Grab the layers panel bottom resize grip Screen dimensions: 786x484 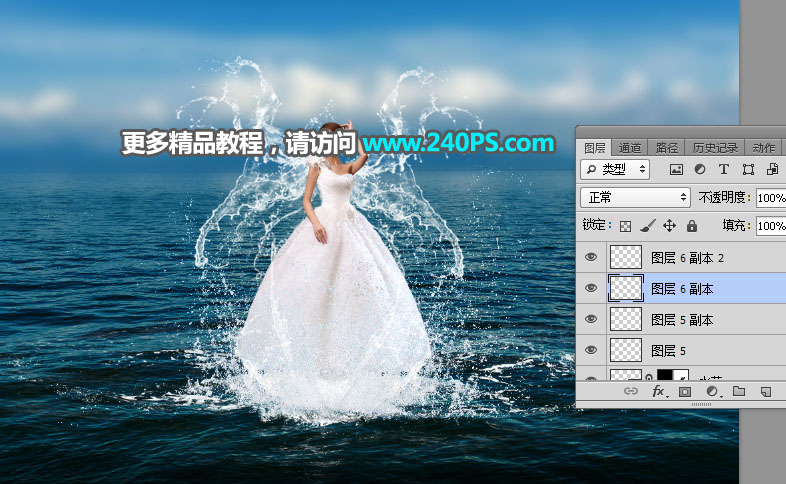(701, 404)
